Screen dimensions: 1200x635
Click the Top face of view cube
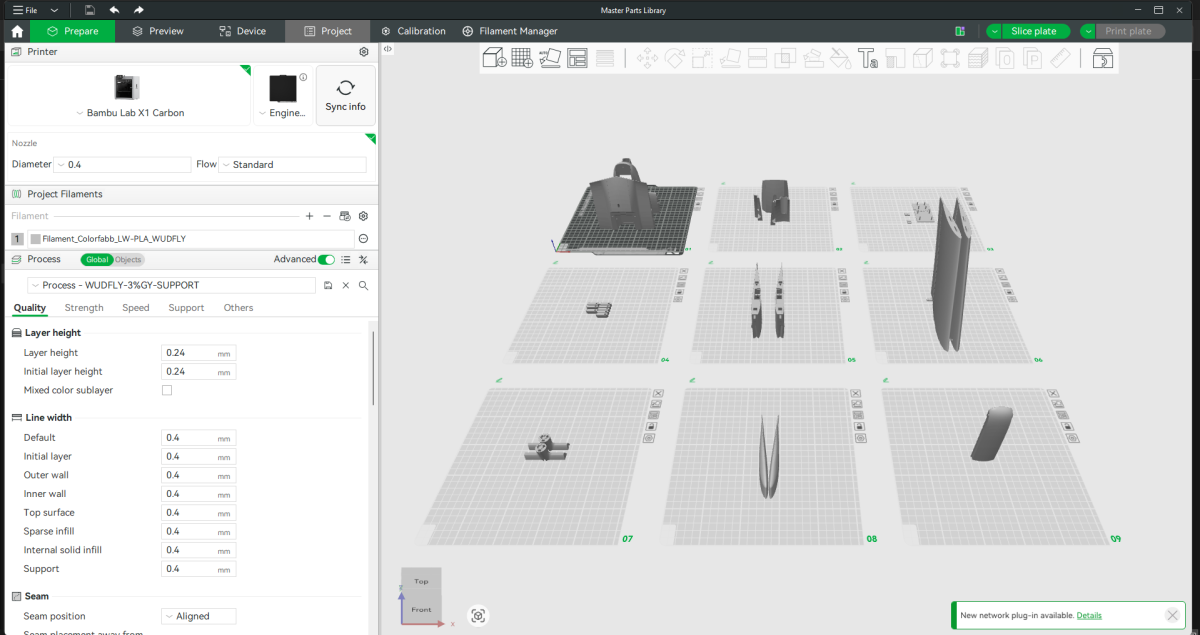pyautogui.click(x=421, y=581)
